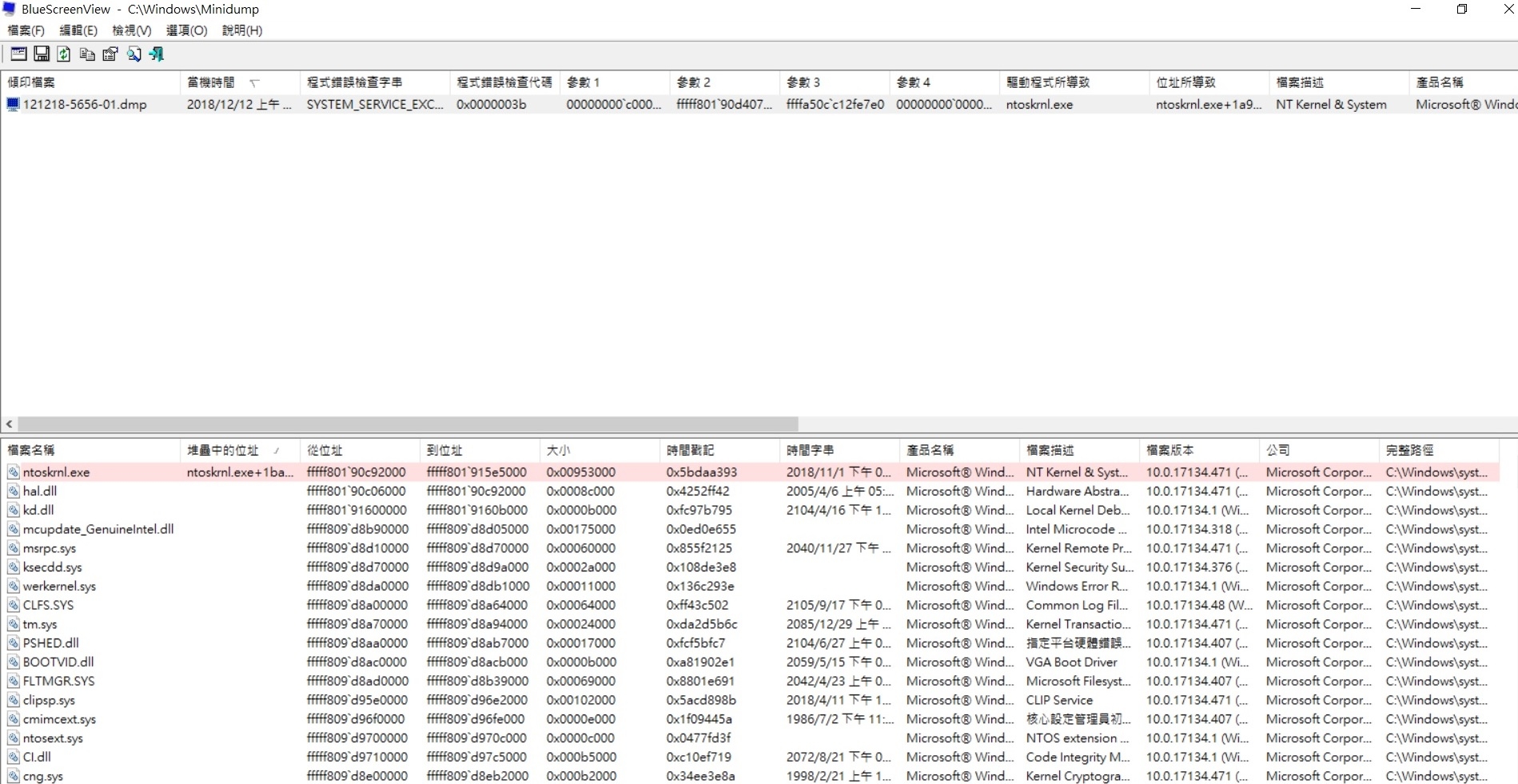
Task: Click the file icon beside ntosext.sys
Action: tap(14, 738)
